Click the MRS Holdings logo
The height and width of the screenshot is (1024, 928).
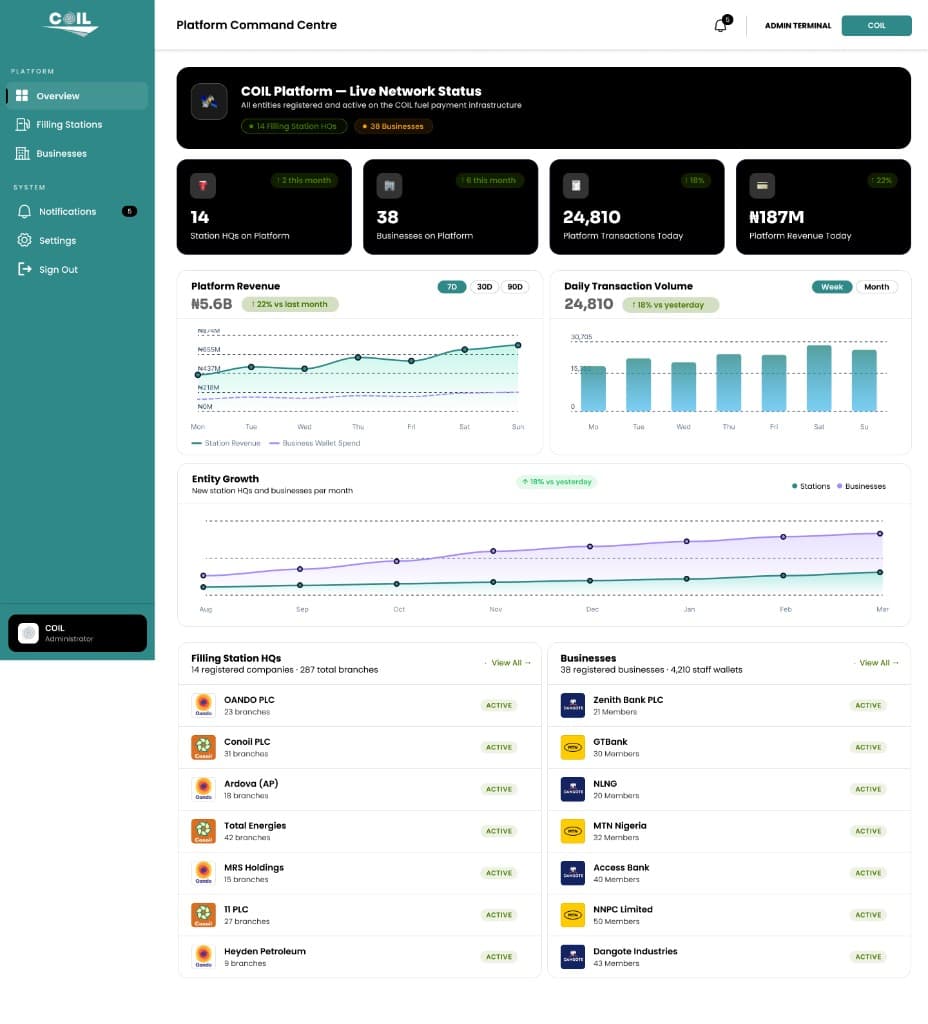coord(203,872)
